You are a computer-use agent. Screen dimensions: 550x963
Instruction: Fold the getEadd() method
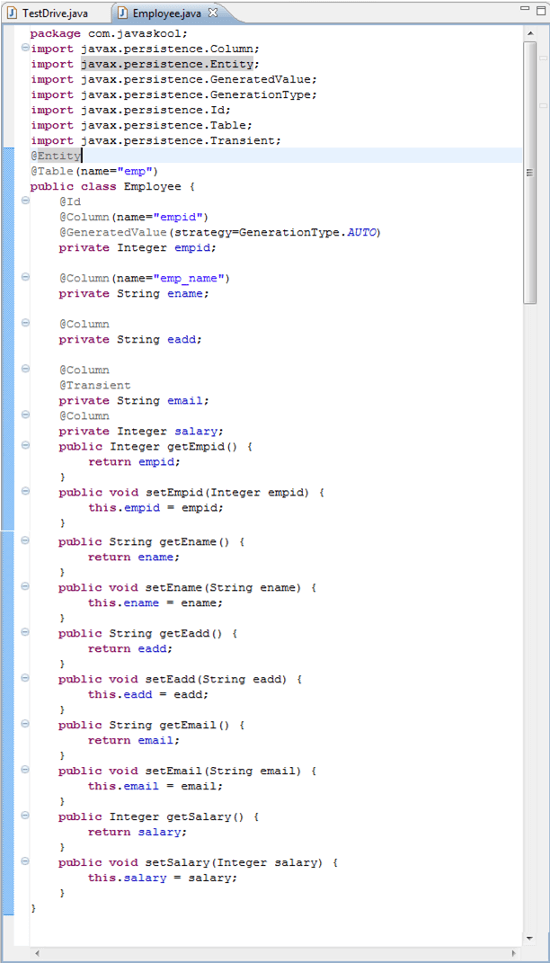click(25, 632)
